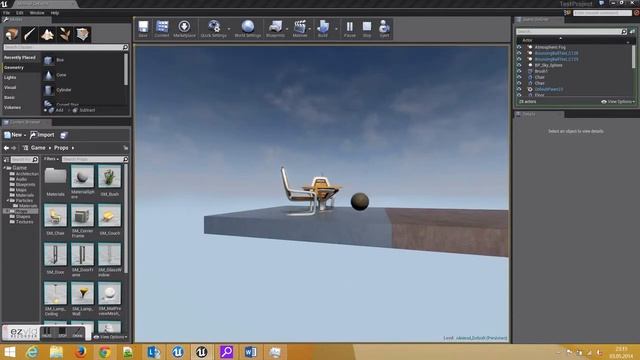Click the Build toolbar button
Viewport: 640px width, 360px height.
(323, 29)
